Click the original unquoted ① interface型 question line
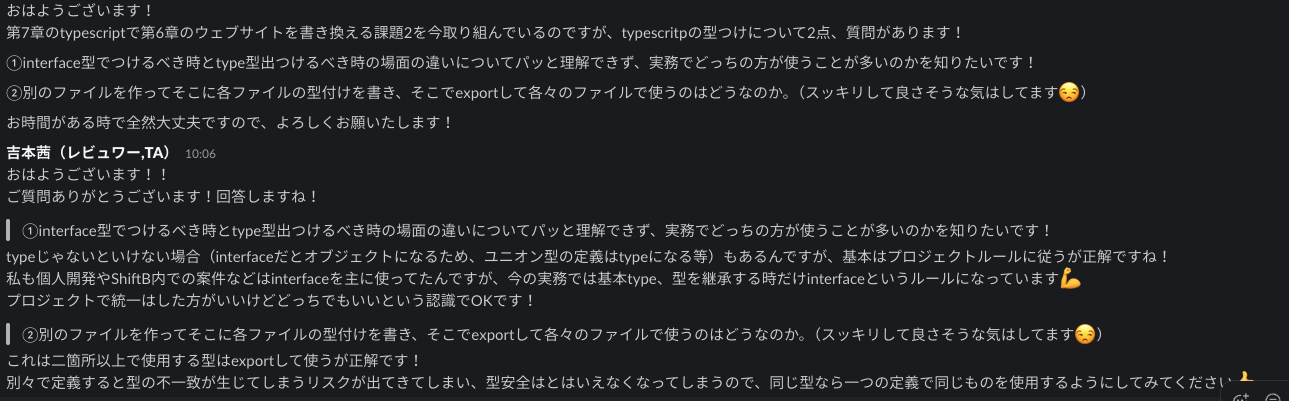The width and height of the screenshot is (1289, 401). click(x=520, y=62)
